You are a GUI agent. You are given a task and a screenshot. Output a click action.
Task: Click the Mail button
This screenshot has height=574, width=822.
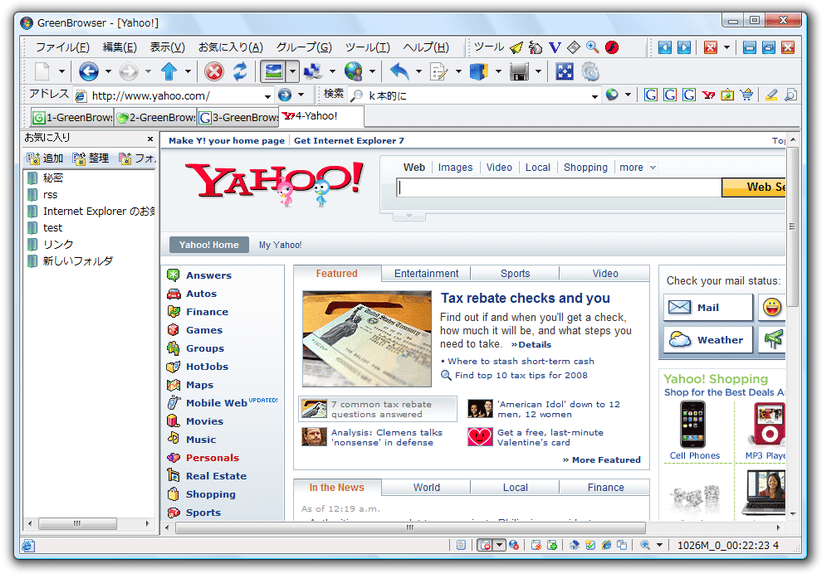(x=708, y=307)
